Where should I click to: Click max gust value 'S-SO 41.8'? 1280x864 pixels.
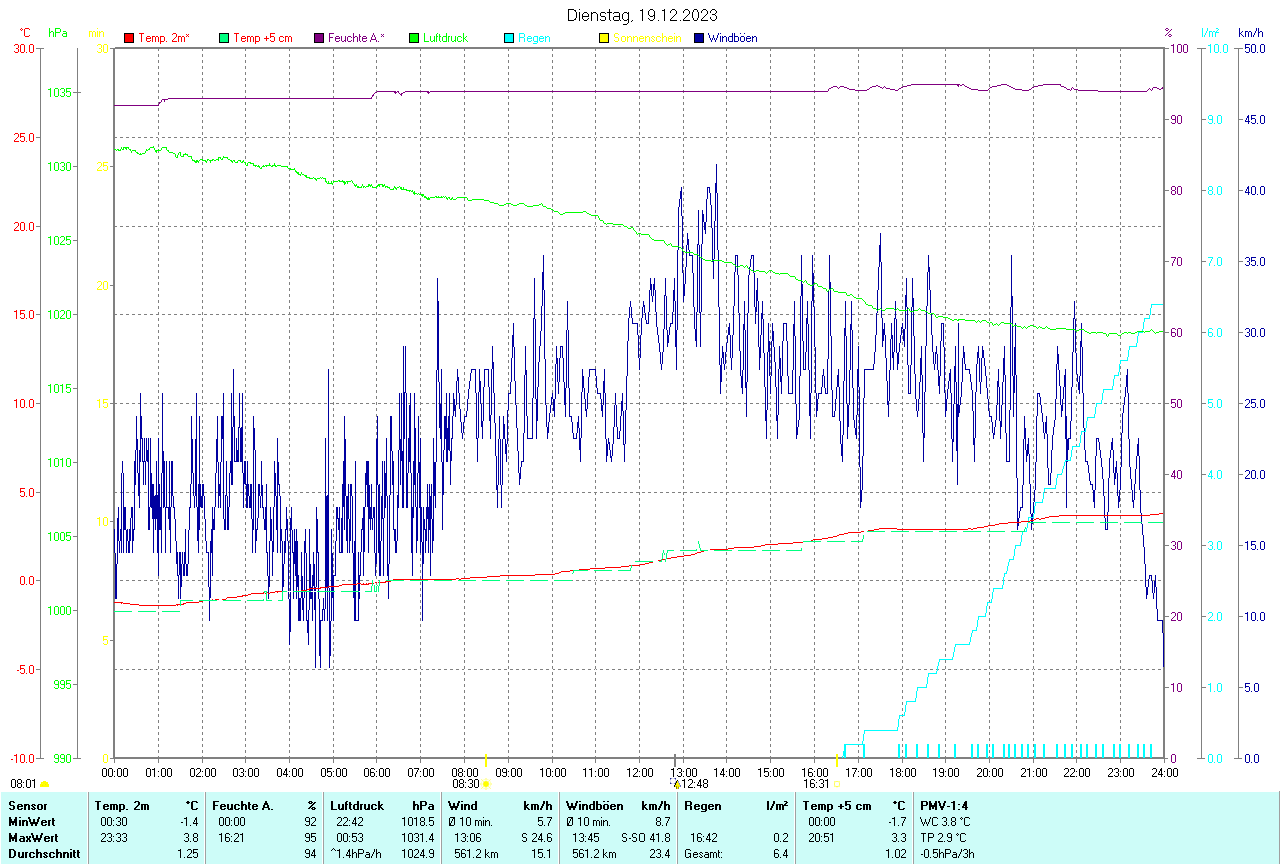[645, 837]
